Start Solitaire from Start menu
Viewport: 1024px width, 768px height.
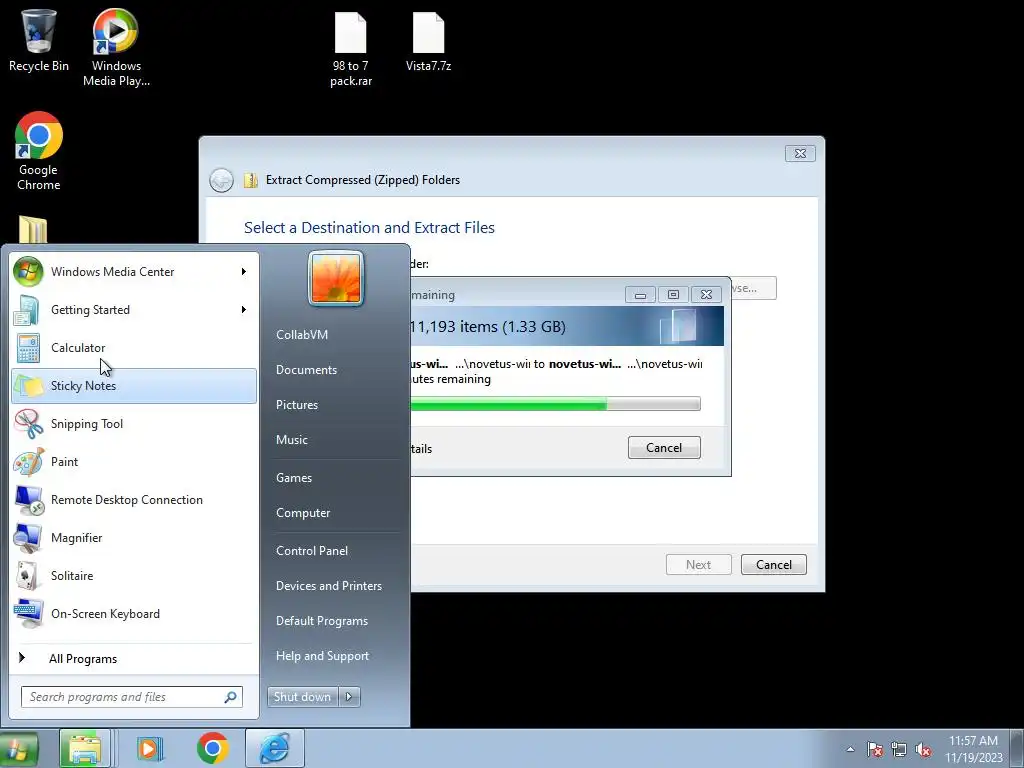click(134, 576)
